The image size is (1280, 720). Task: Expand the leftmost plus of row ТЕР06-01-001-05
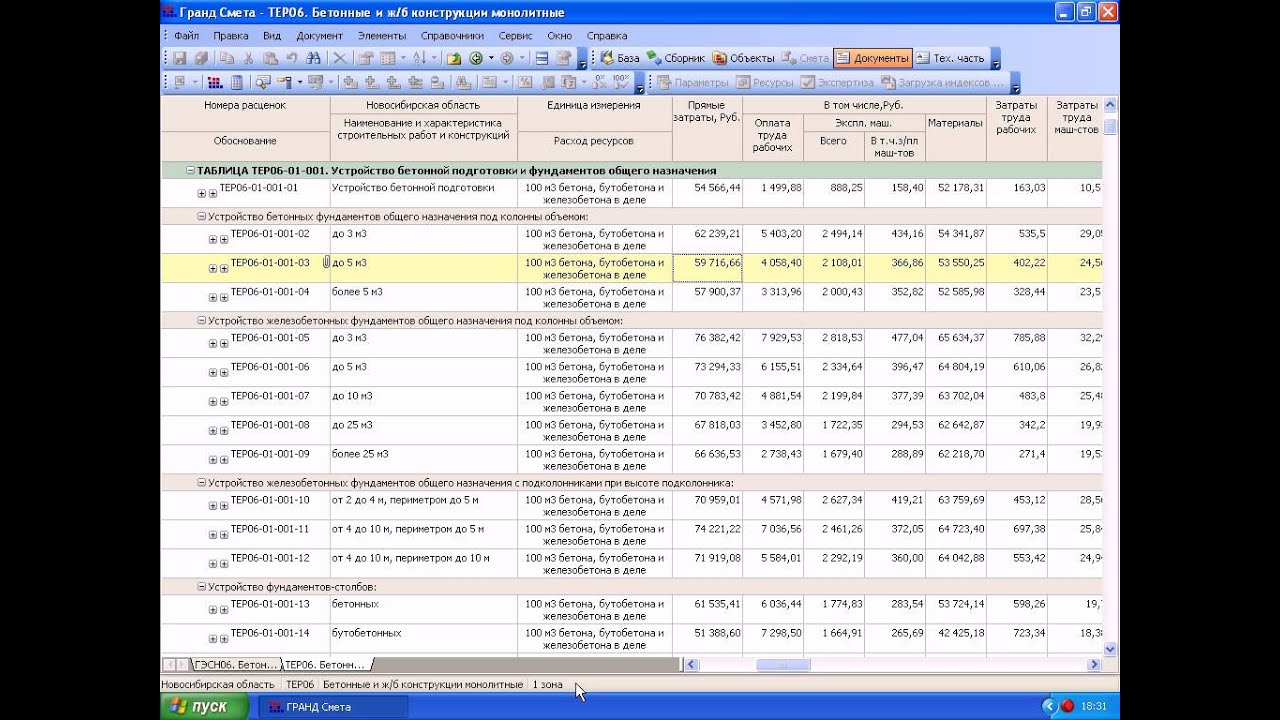point(212,344)
